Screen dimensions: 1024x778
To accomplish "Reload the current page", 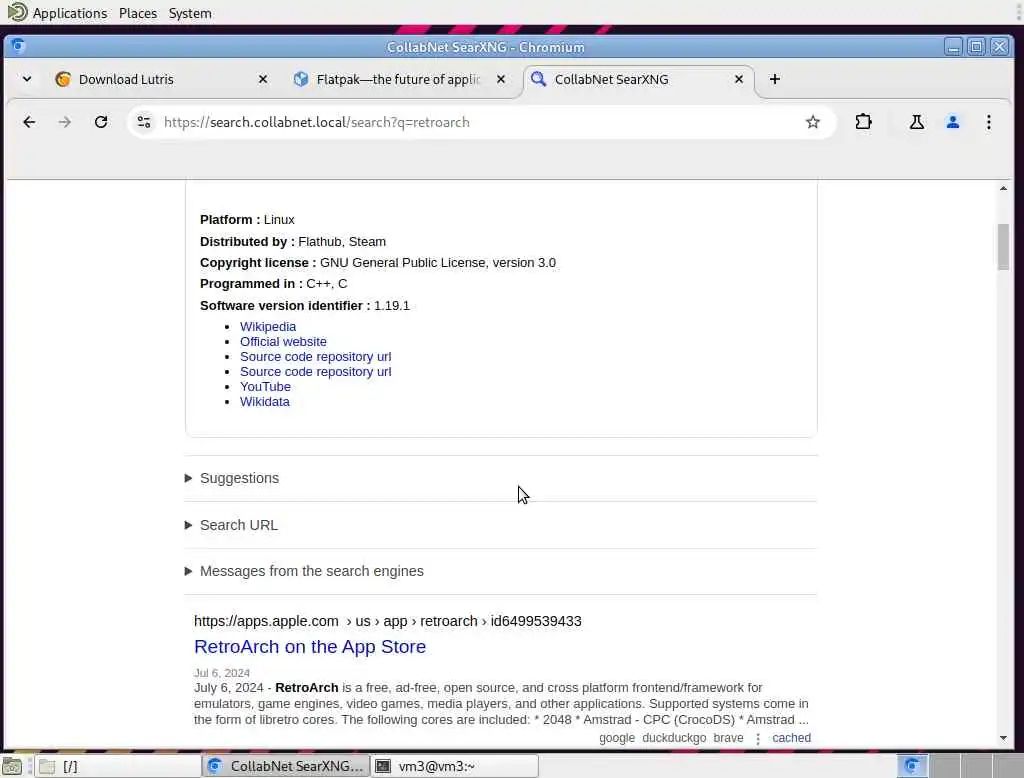I will [101, 122].
